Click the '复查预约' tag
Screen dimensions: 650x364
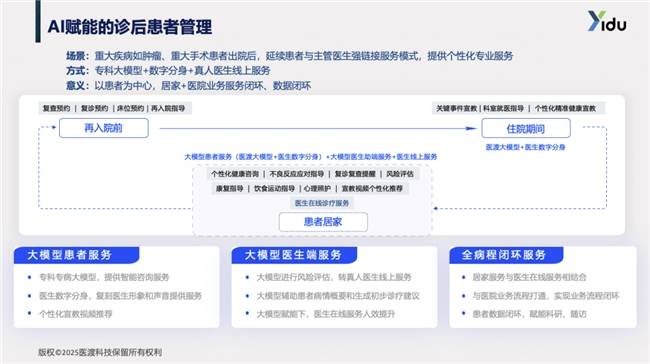coord(56,109)
